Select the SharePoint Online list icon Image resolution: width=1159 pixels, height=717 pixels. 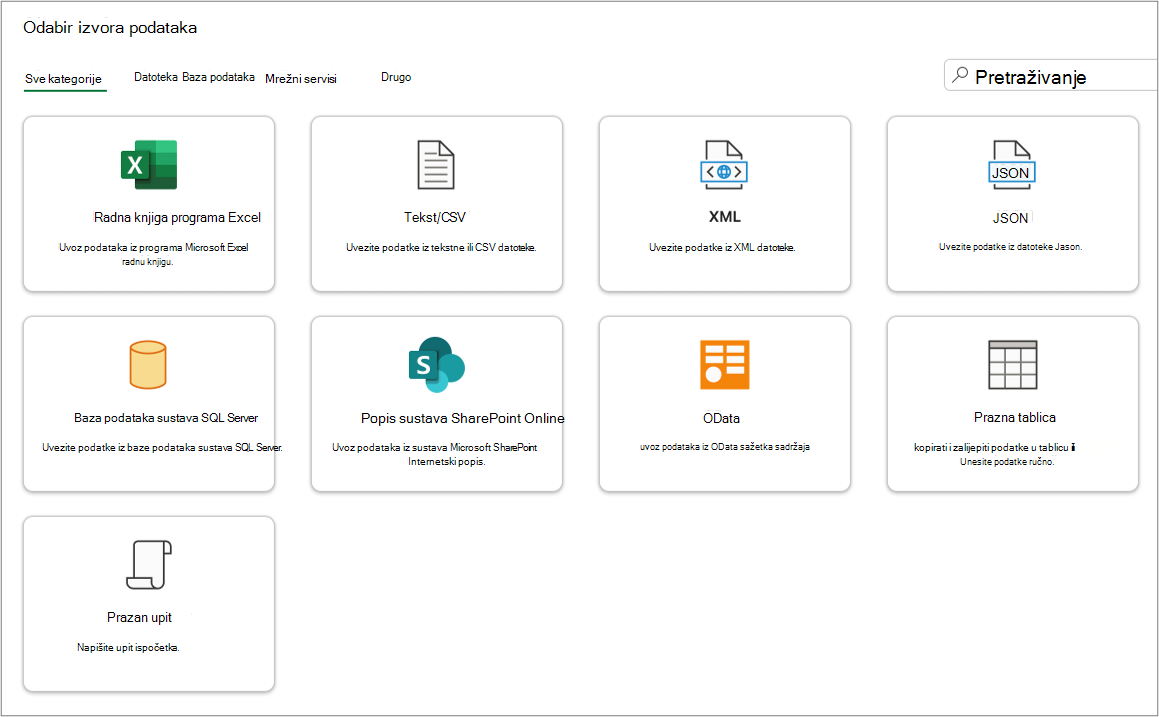pyautogui.click(x=436, y=364)
